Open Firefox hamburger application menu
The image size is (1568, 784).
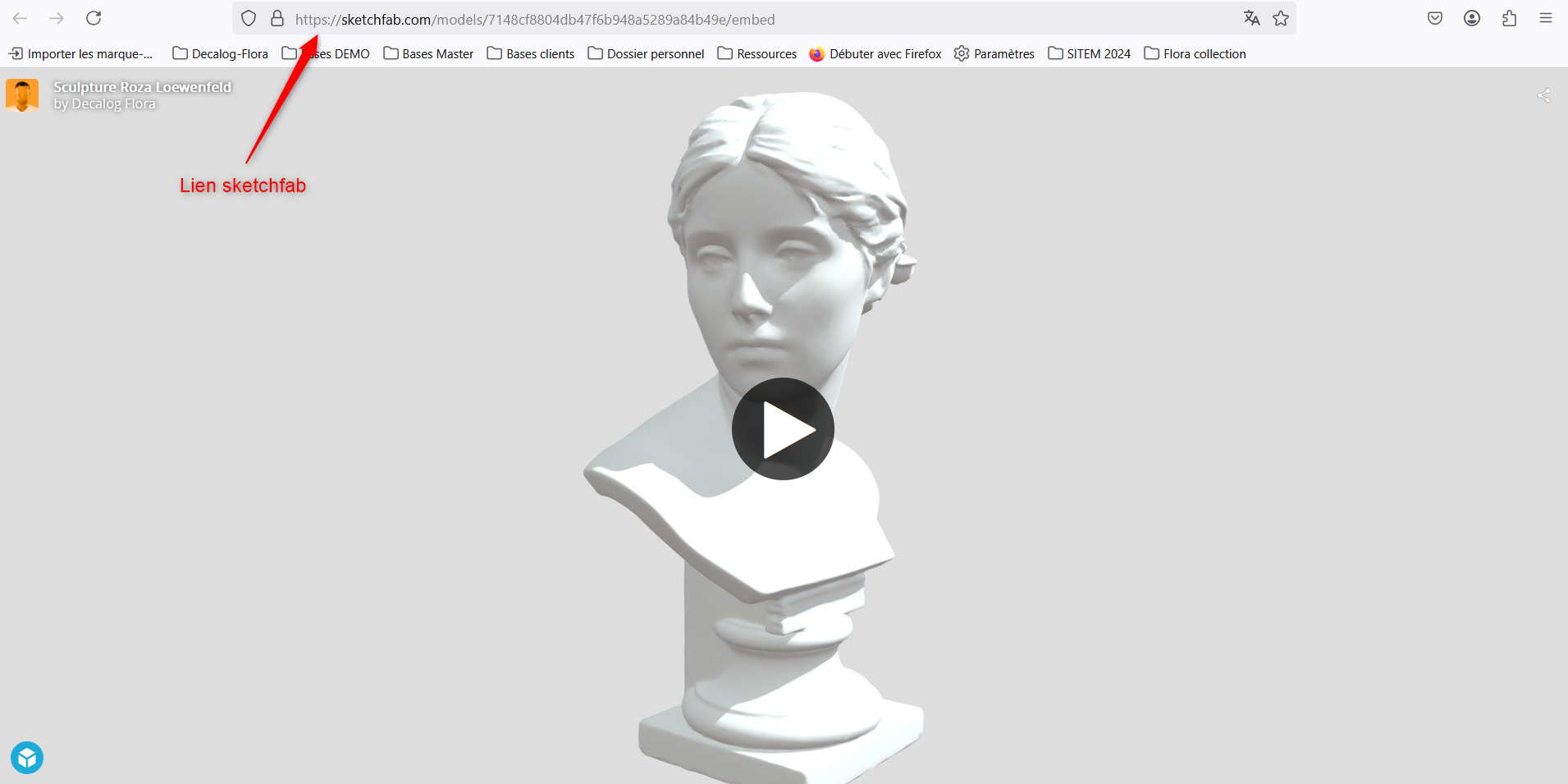pyautogui.click(x=1546, y=18)
